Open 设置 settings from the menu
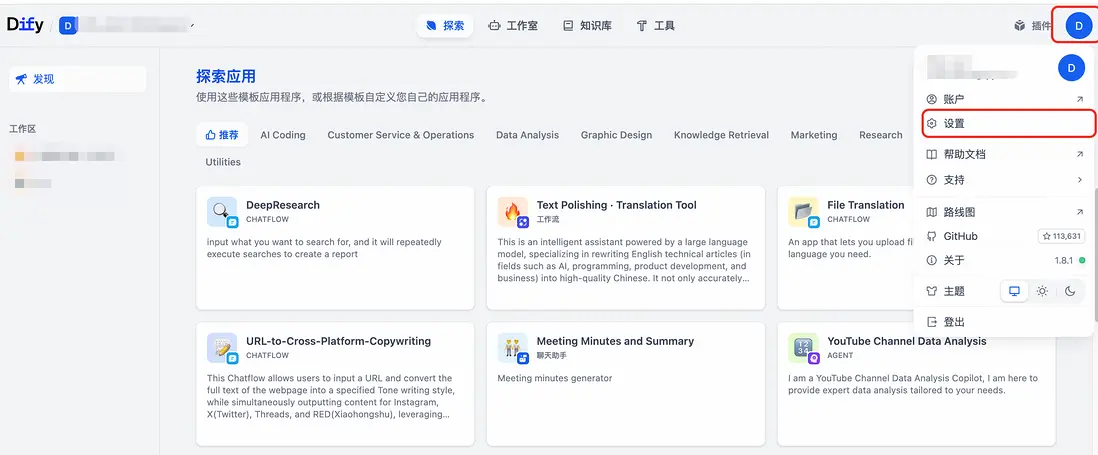Image resolution: width=1098 pixels, height=455 pixels. click(x=1004, y=124)
